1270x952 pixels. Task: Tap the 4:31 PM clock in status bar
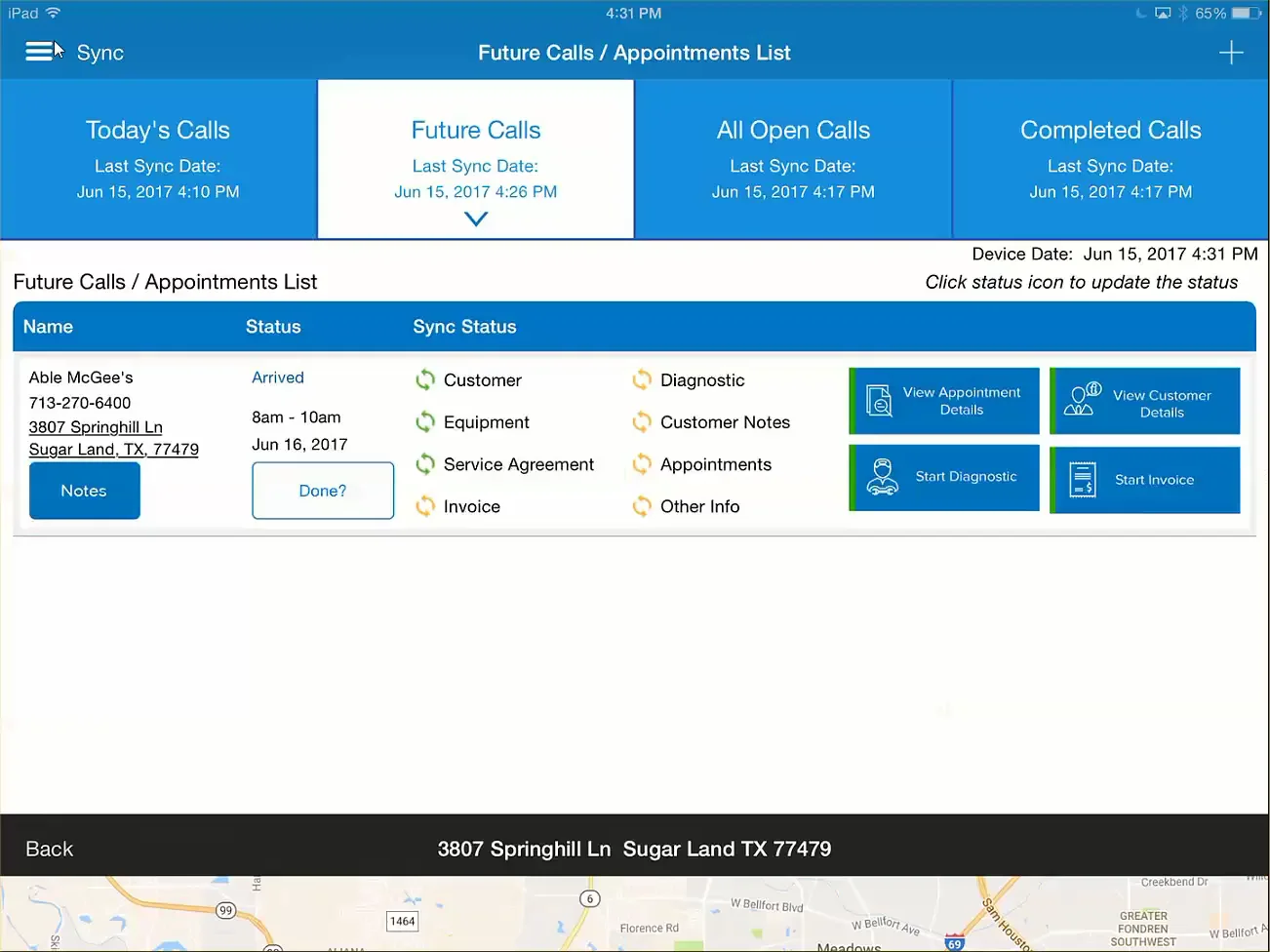[634, 14]
